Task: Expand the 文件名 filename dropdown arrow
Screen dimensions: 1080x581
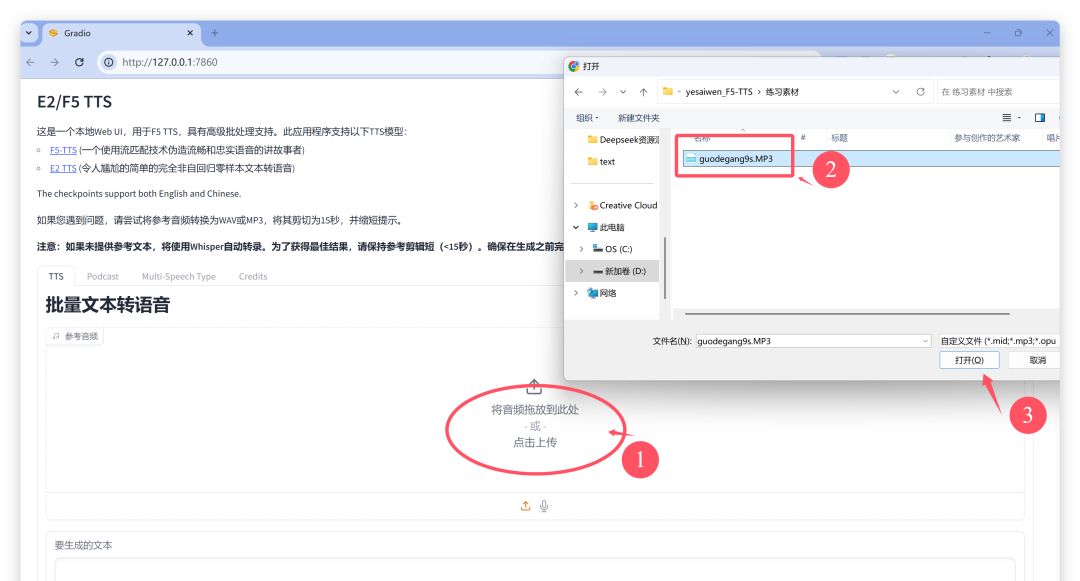Action: 925,340
